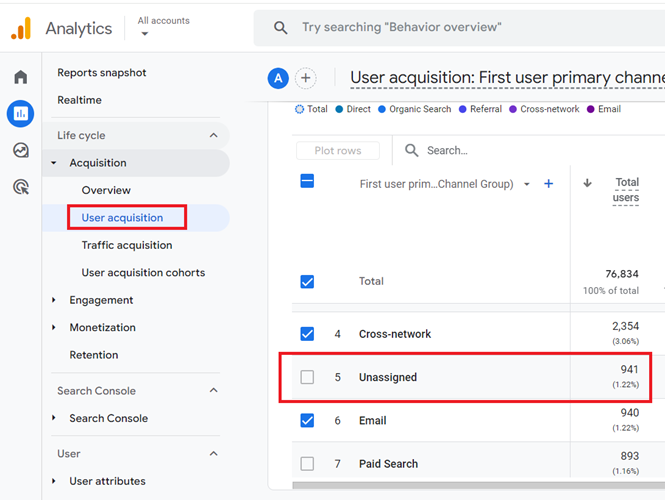665x500 pixels.
Task: Open the Advertising target icon
Action: 20,187
